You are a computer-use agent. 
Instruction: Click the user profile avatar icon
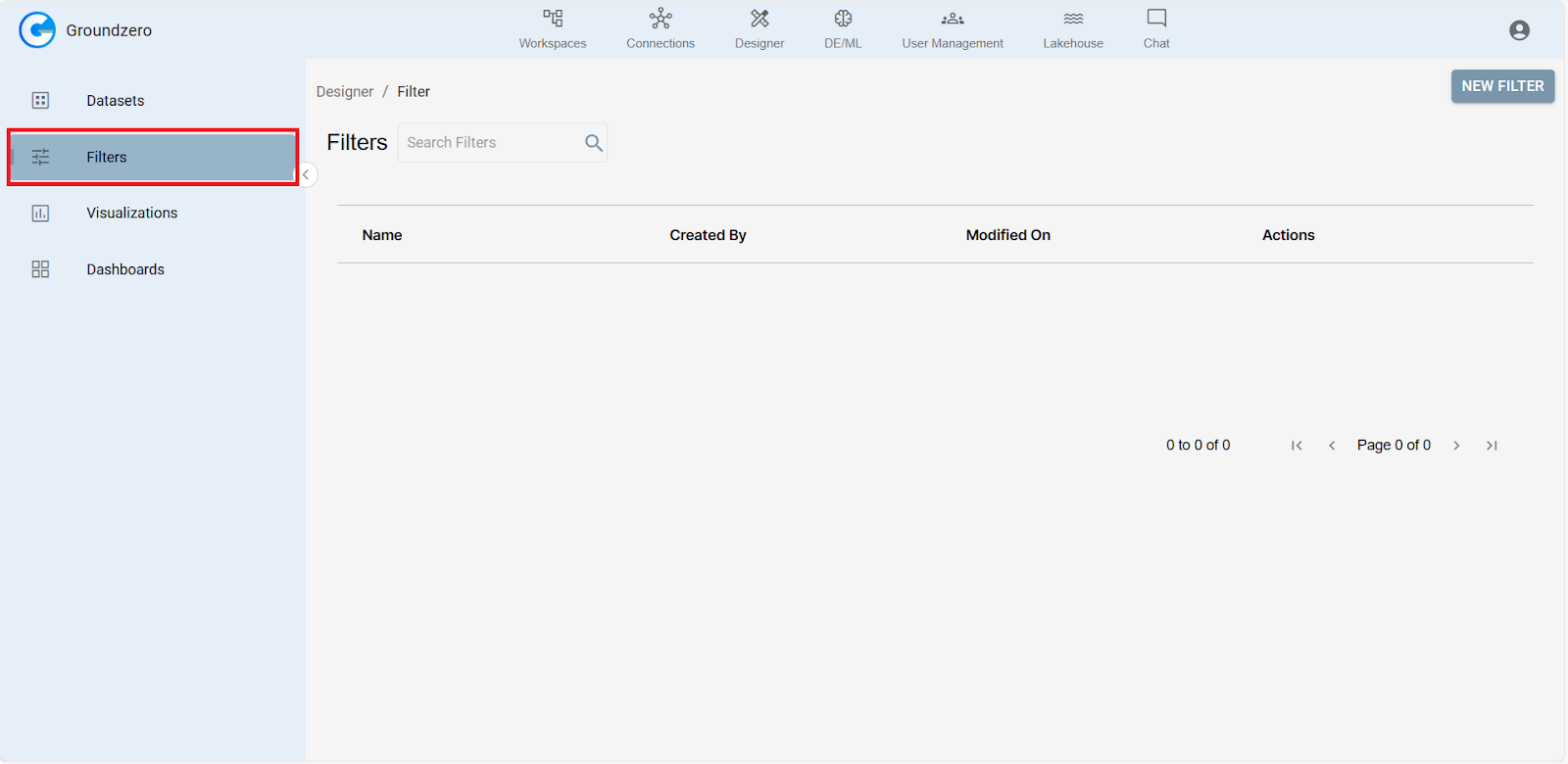point(1519,30)
